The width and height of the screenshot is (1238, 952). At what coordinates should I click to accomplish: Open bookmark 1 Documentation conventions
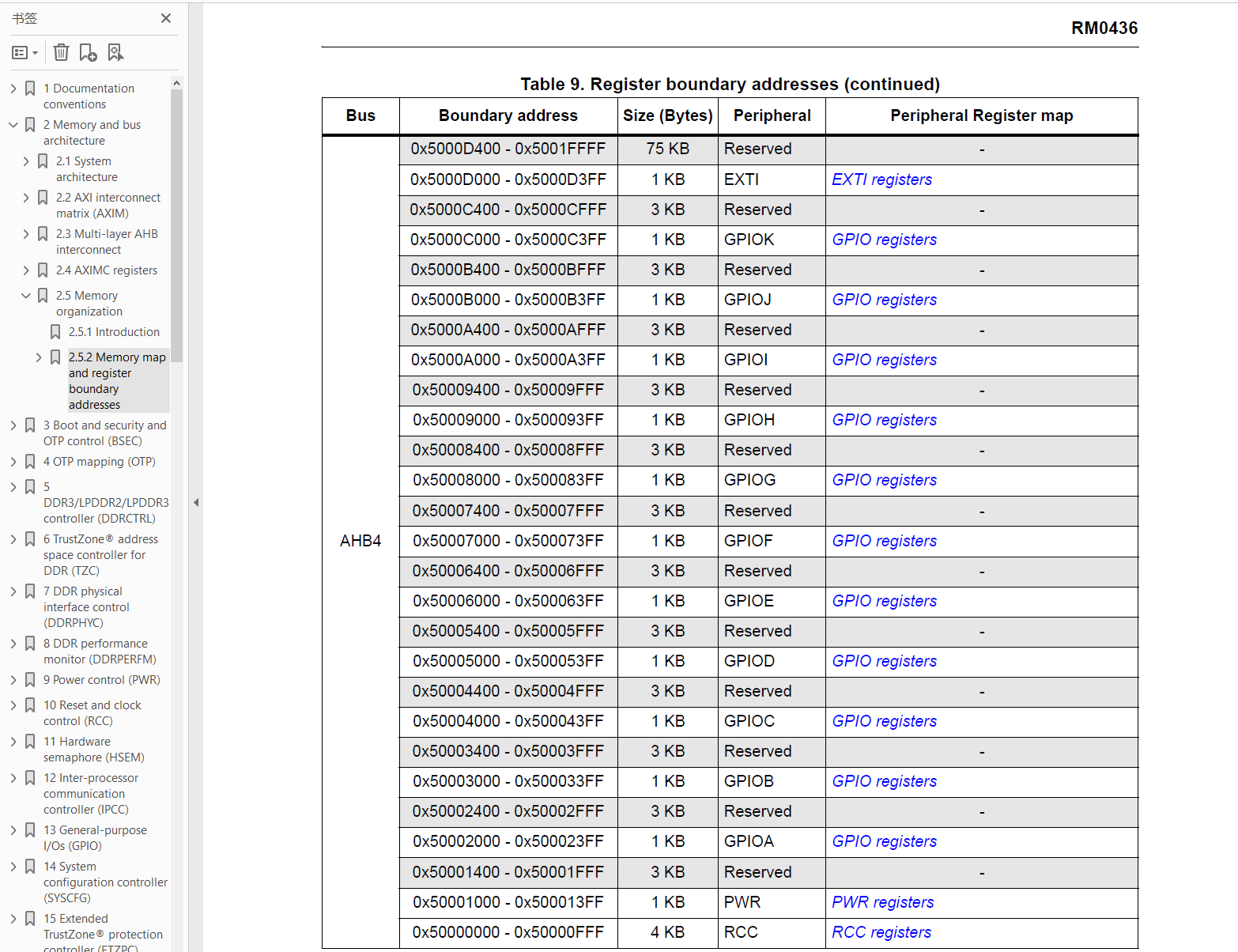pyautogui.click(x=89, y=96)
